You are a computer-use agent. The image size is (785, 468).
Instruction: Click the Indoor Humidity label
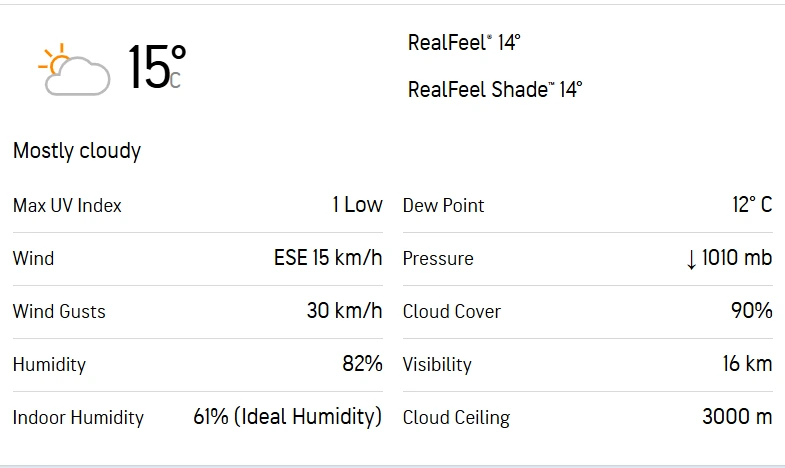click(78, 418)
